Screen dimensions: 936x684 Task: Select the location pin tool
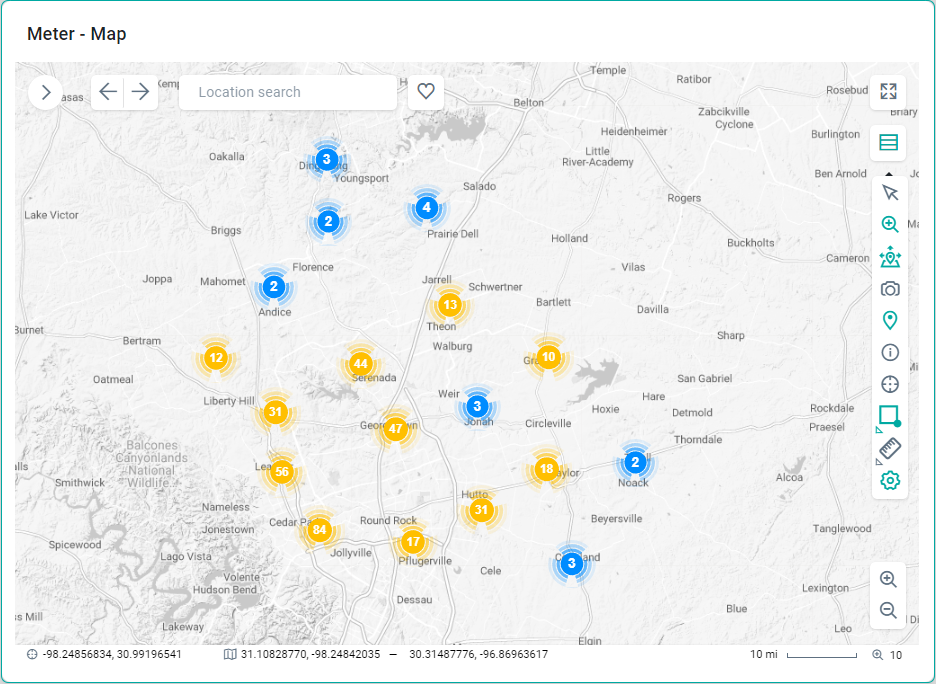tap(890, 321)
